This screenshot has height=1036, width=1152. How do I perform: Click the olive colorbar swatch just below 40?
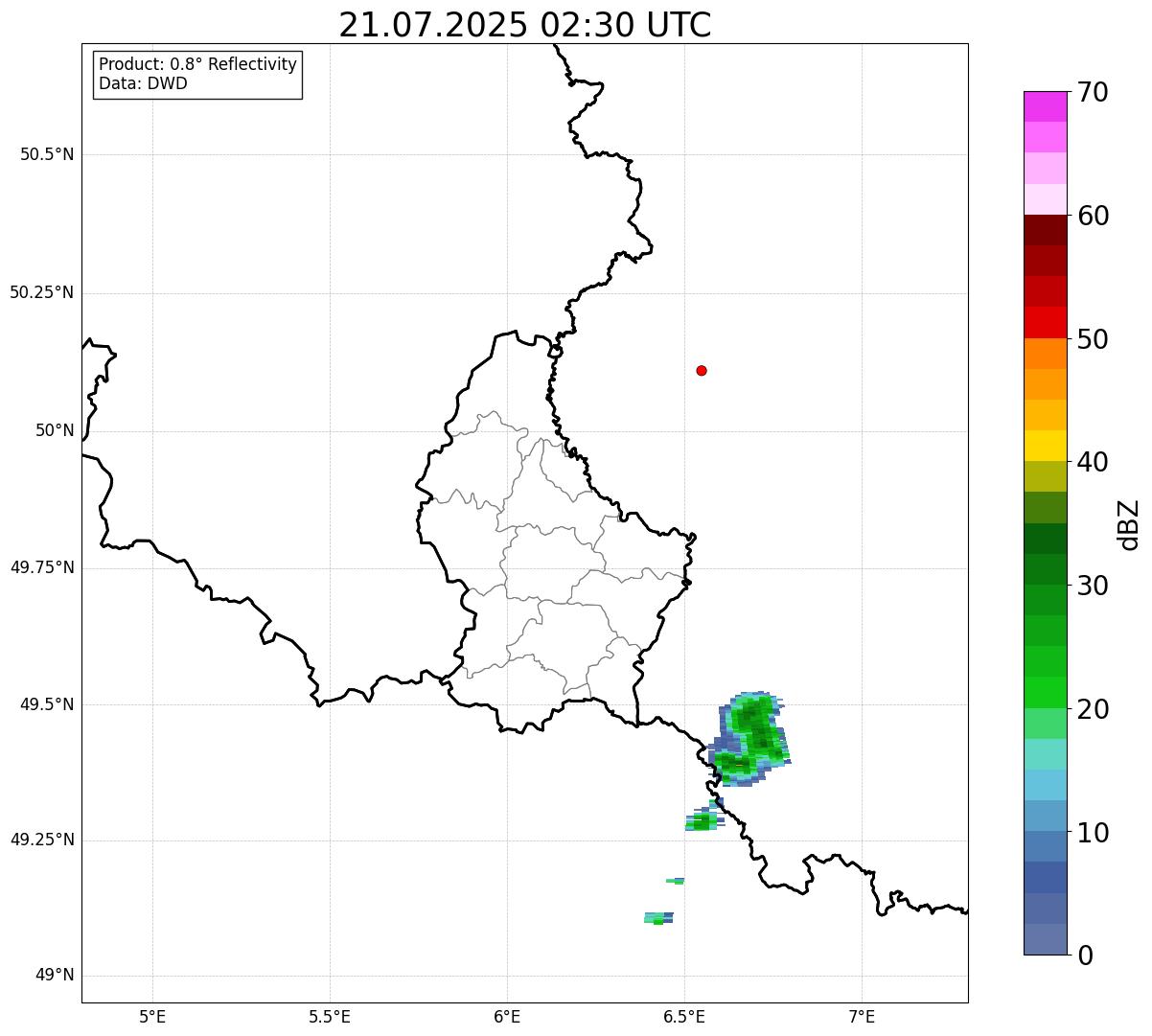[x=1045, y=476]
